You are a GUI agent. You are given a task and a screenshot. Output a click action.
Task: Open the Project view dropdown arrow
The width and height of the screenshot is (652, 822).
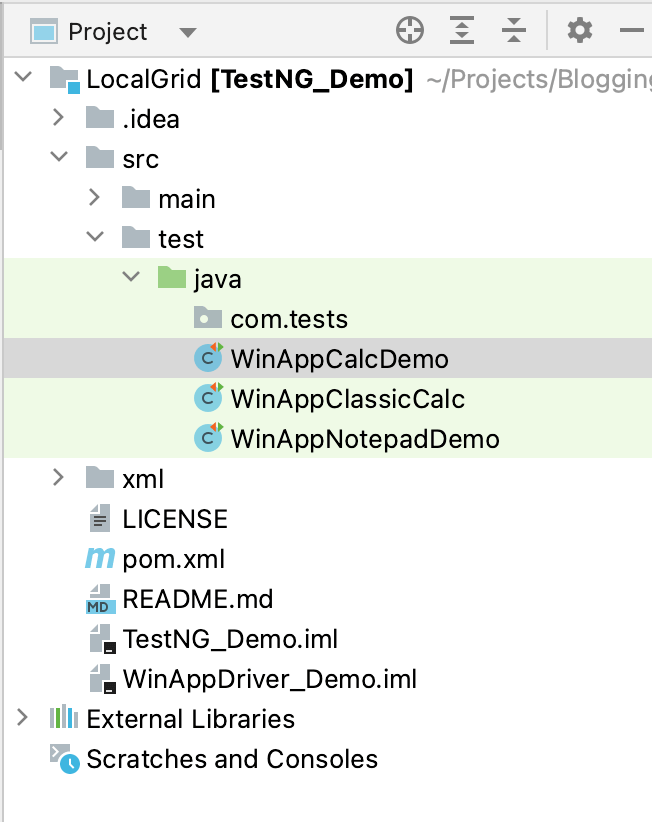[x=188, y=33]
